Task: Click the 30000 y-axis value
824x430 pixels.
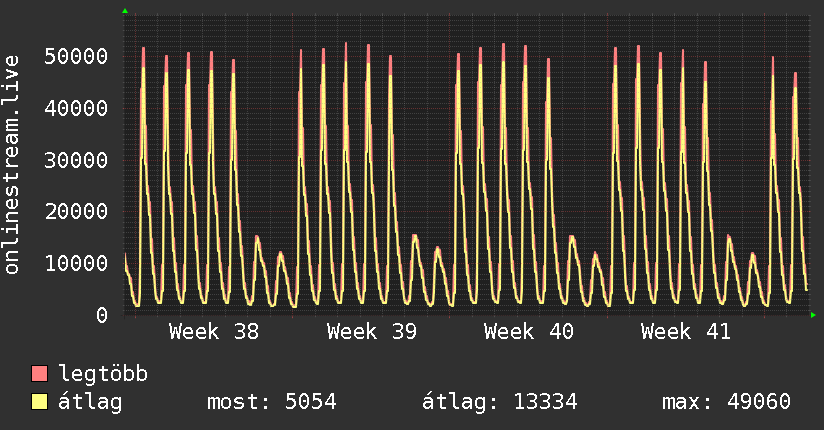Action: (76, 160)
